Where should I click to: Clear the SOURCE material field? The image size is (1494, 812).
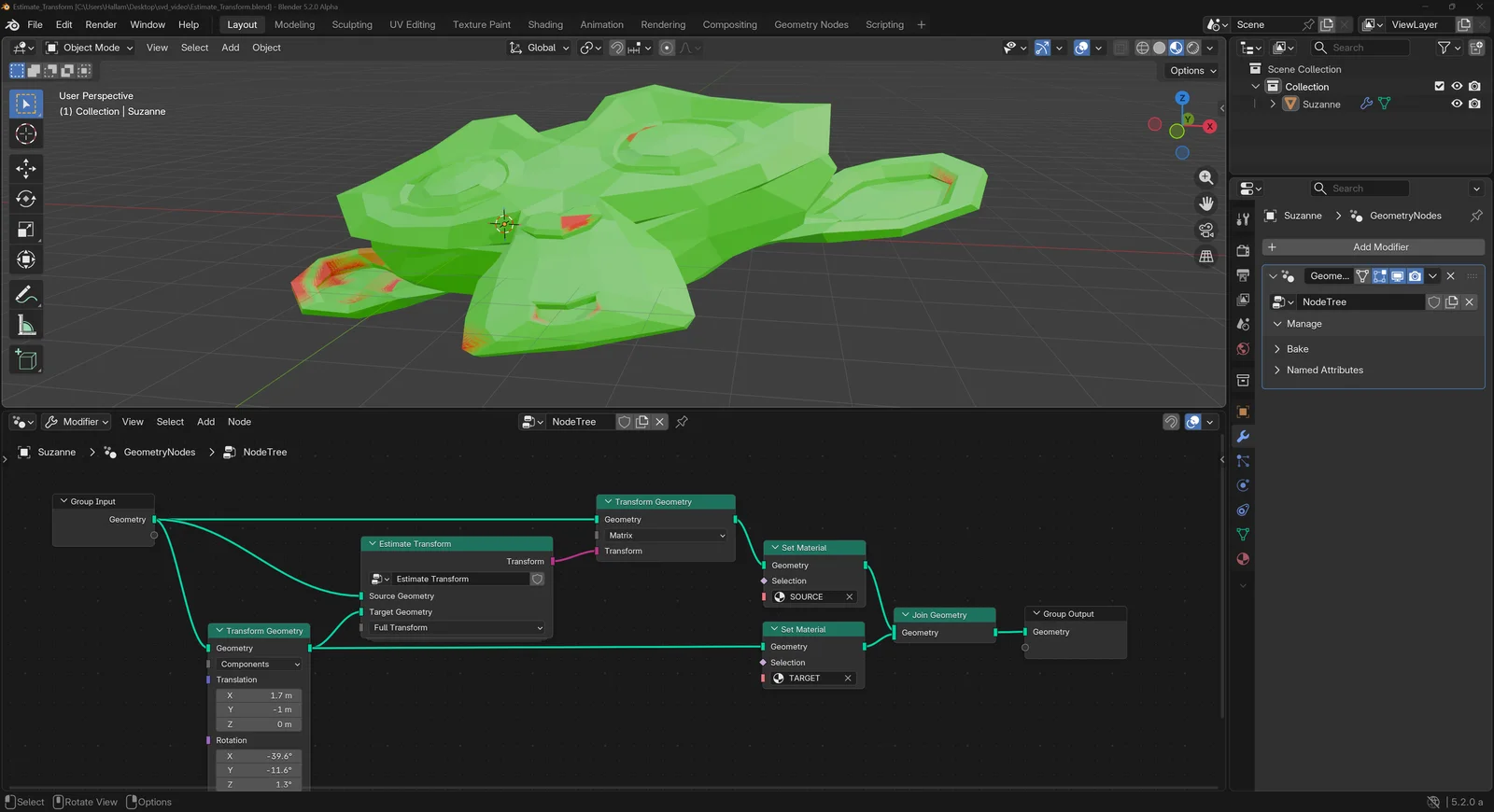tap(849, 597)
